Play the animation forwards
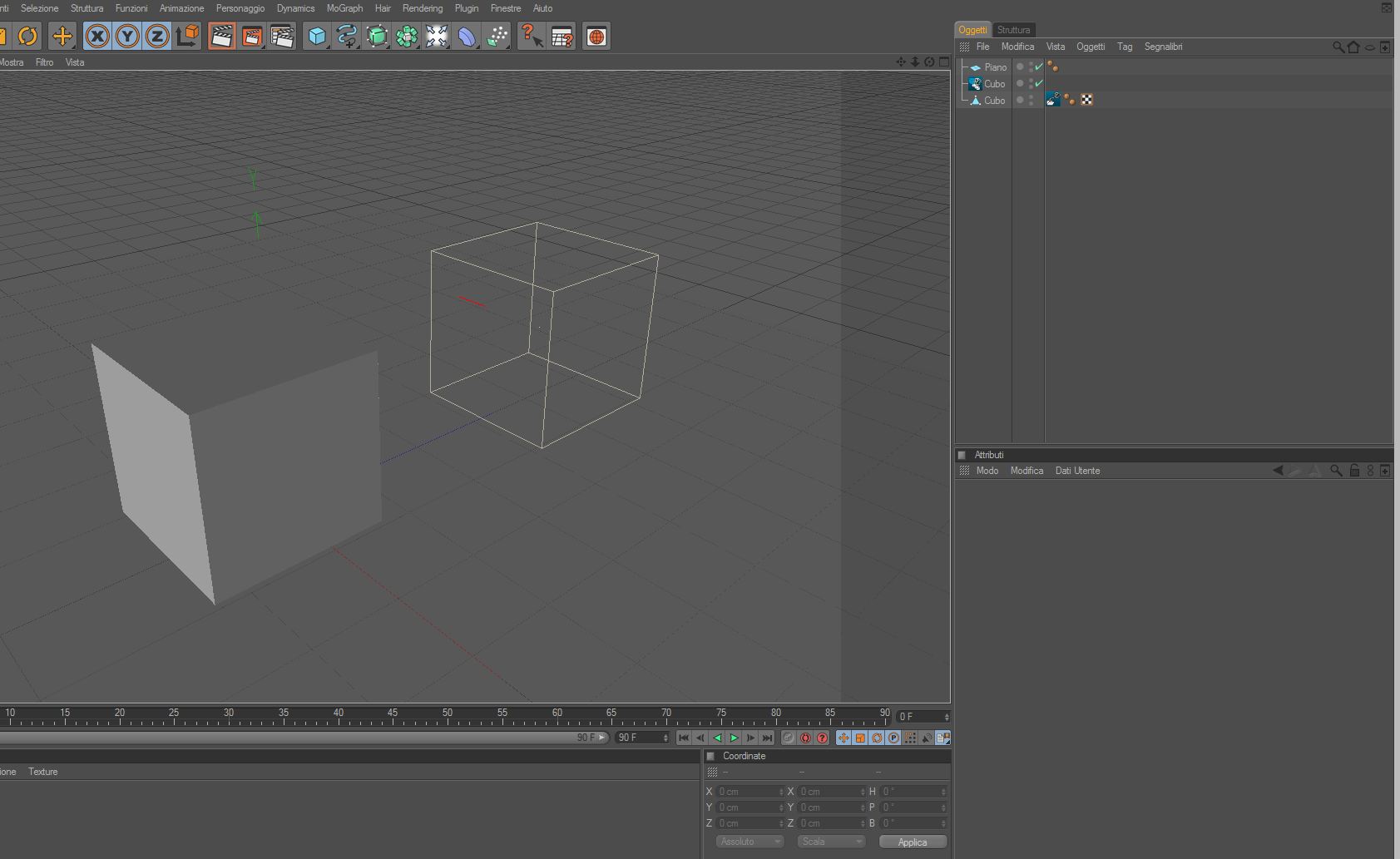Viewport: 1400px width, 859px height. click(734, 738)
